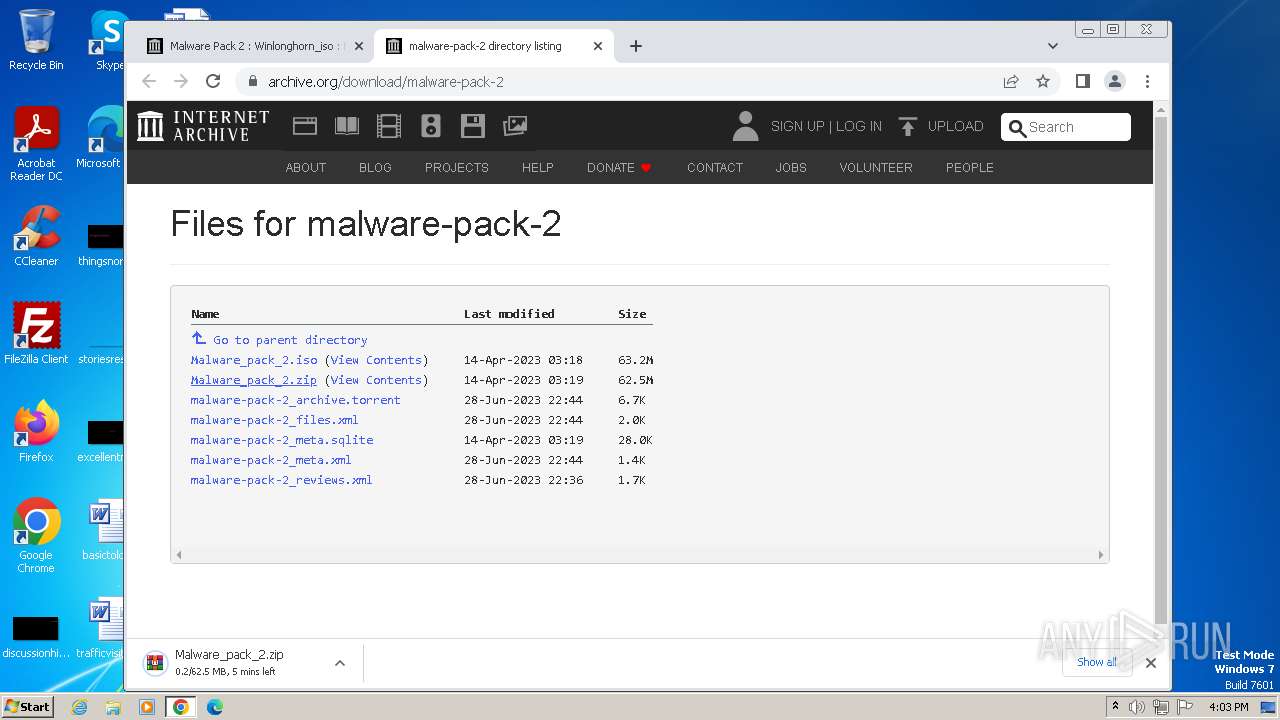
Task: Open Recycle Bin on desktop
Action: point(36,40)
